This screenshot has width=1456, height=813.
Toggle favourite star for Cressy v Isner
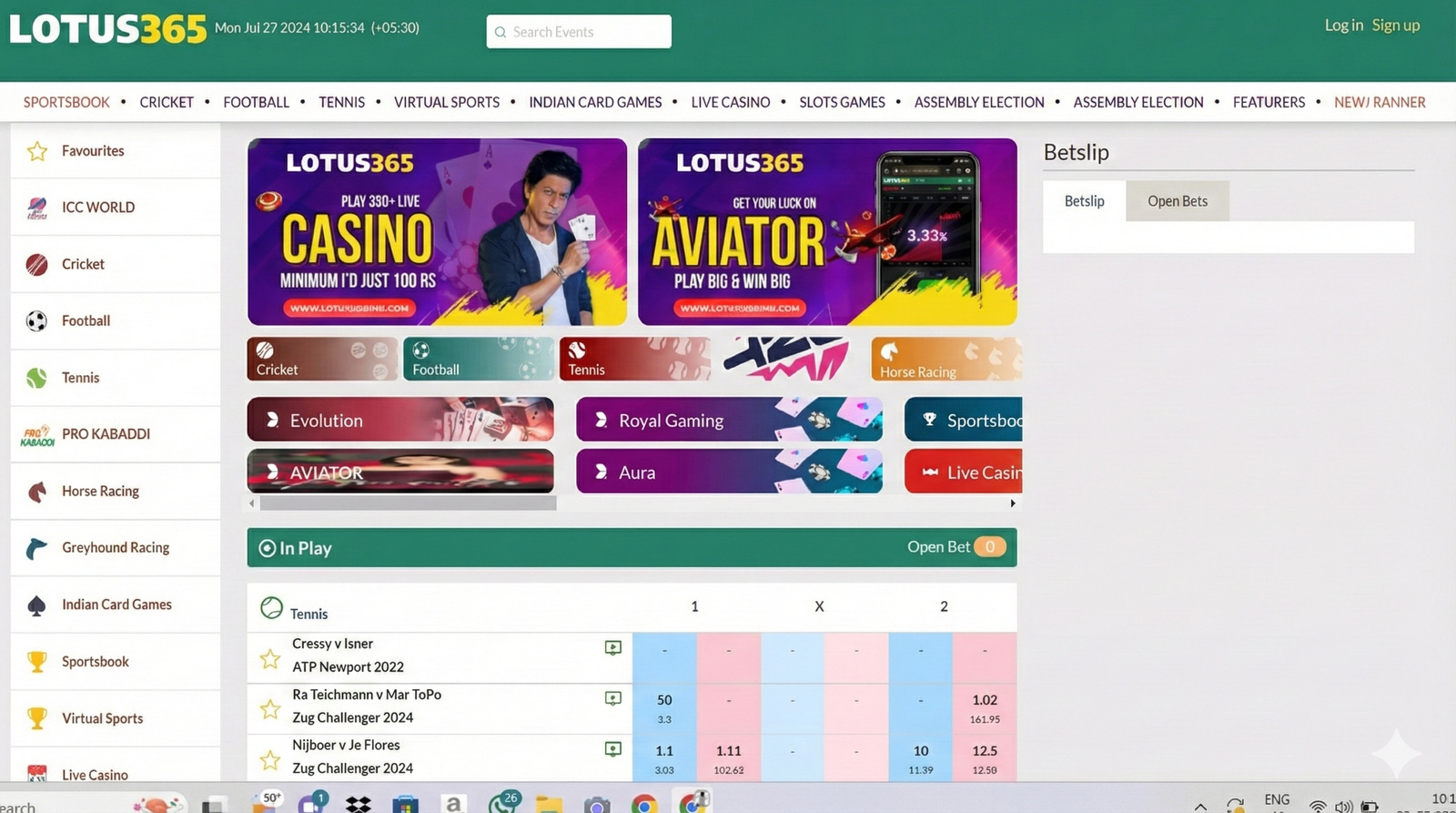coord(270,658)
